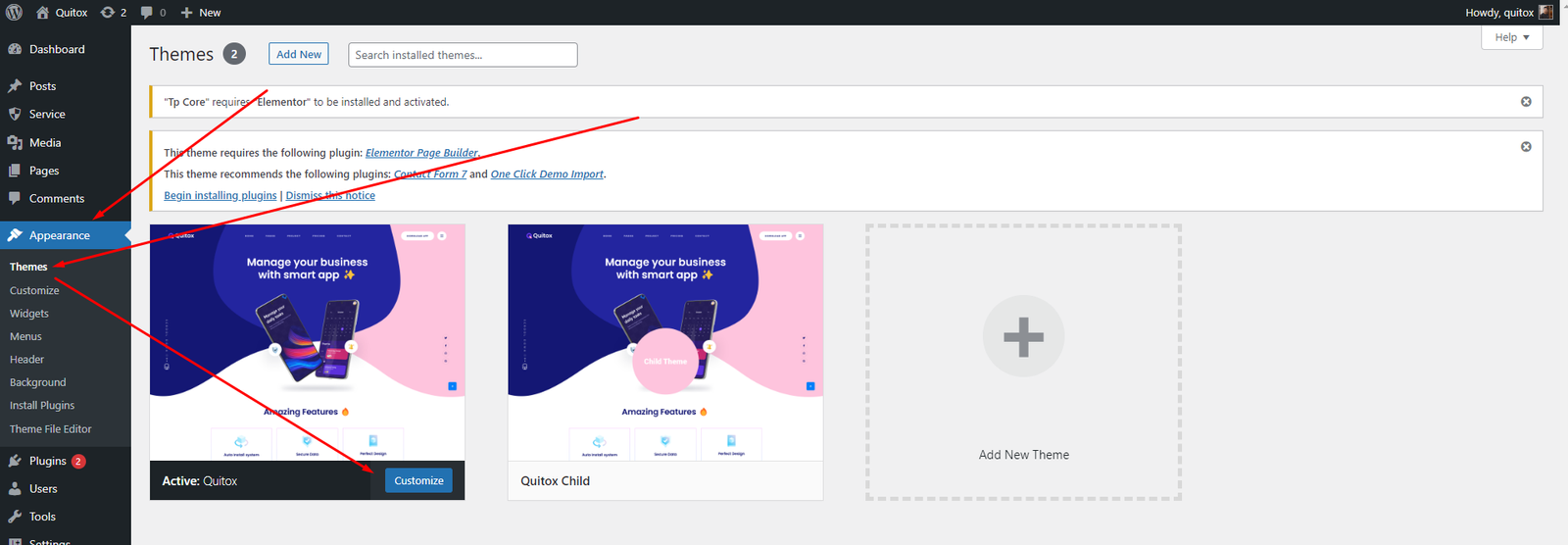Open the Pages menu
Screen dimensions: 1568x545
44,171
